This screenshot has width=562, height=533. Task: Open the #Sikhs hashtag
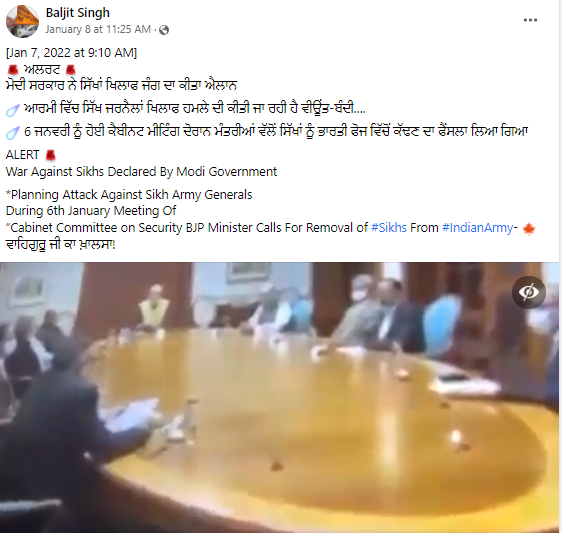click(389, 228)
